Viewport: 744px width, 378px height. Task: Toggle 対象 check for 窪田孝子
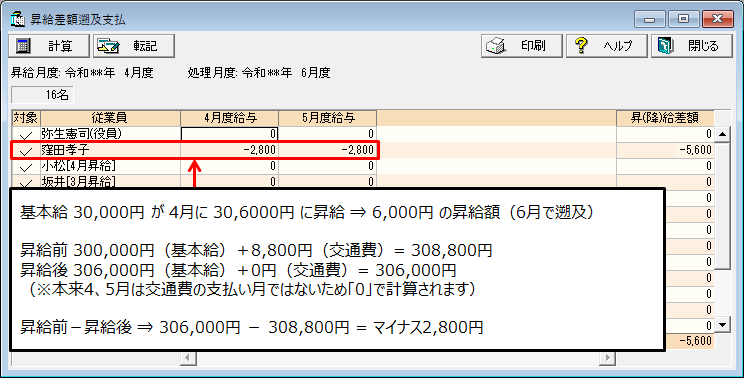(26, 150)
